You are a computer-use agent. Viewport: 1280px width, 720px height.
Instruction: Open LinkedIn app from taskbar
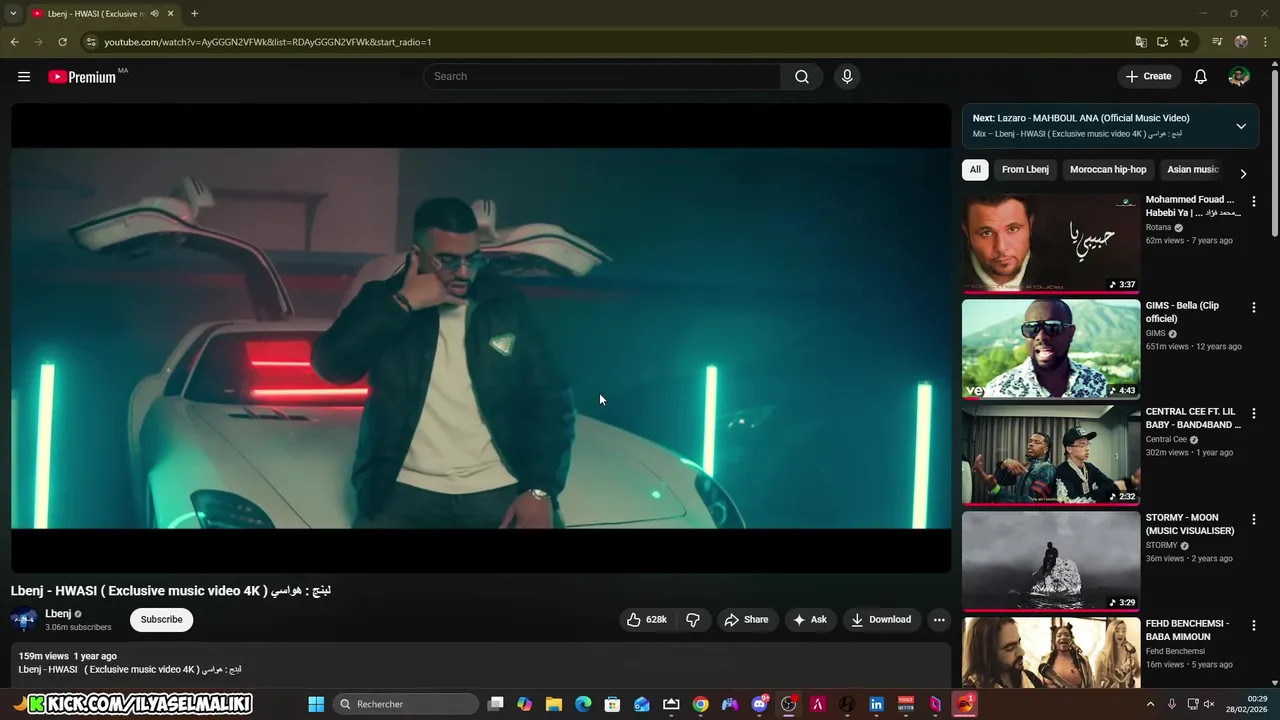(x=877, y=704)
